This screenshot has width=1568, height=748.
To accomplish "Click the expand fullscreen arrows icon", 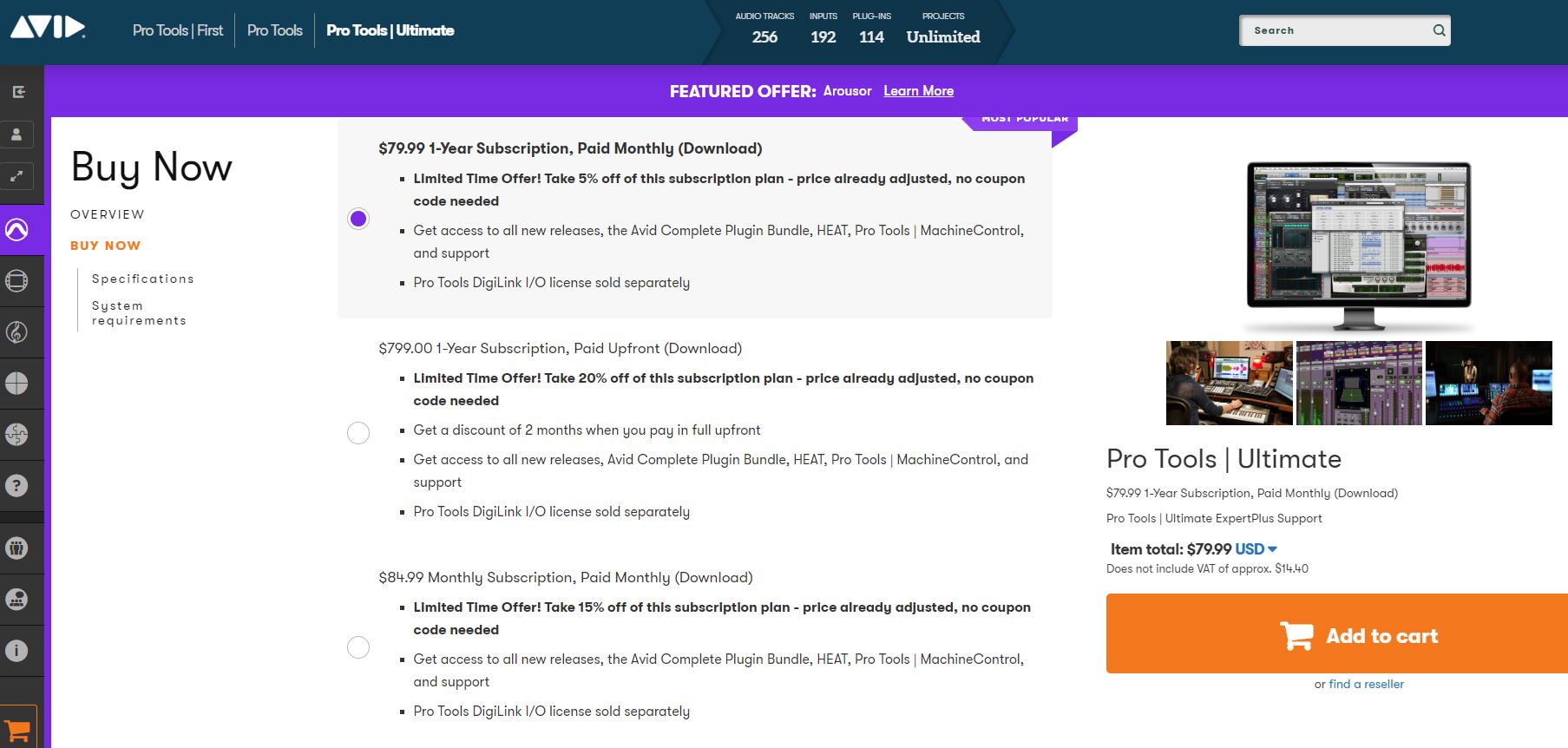I will [x=17, y=176].
